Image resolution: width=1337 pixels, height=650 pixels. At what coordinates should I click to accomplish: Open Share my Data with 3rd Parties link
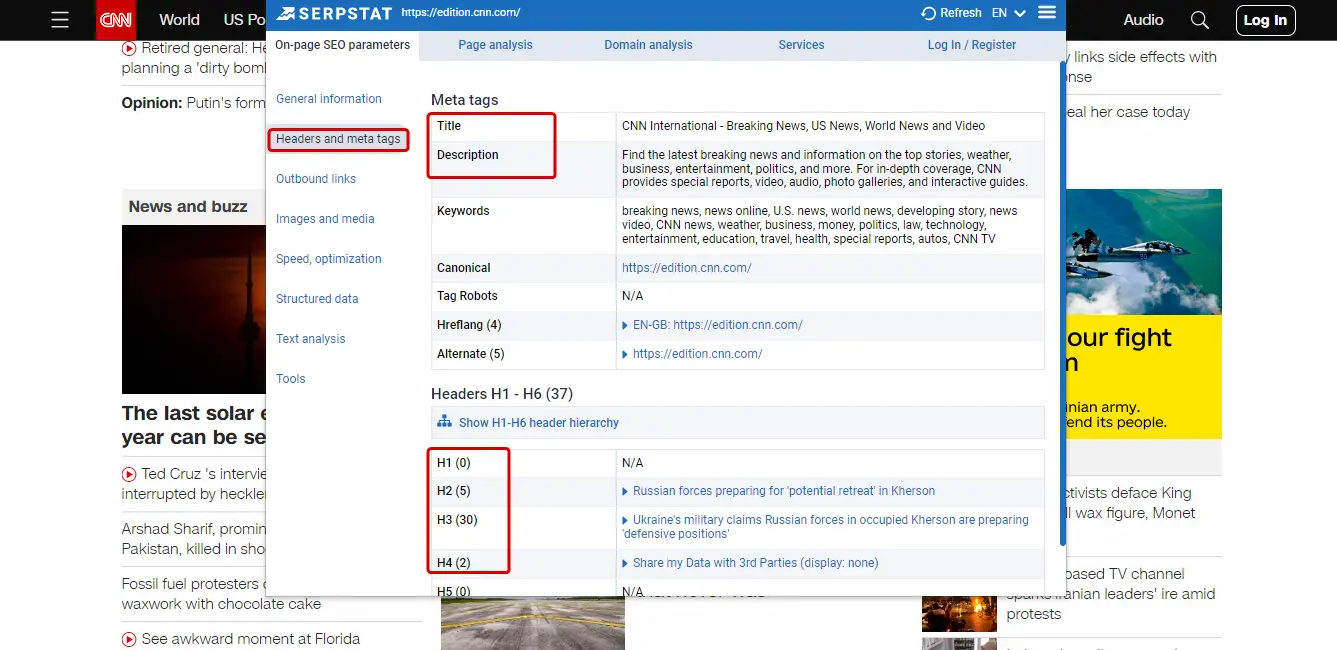[x=755, y=563]
